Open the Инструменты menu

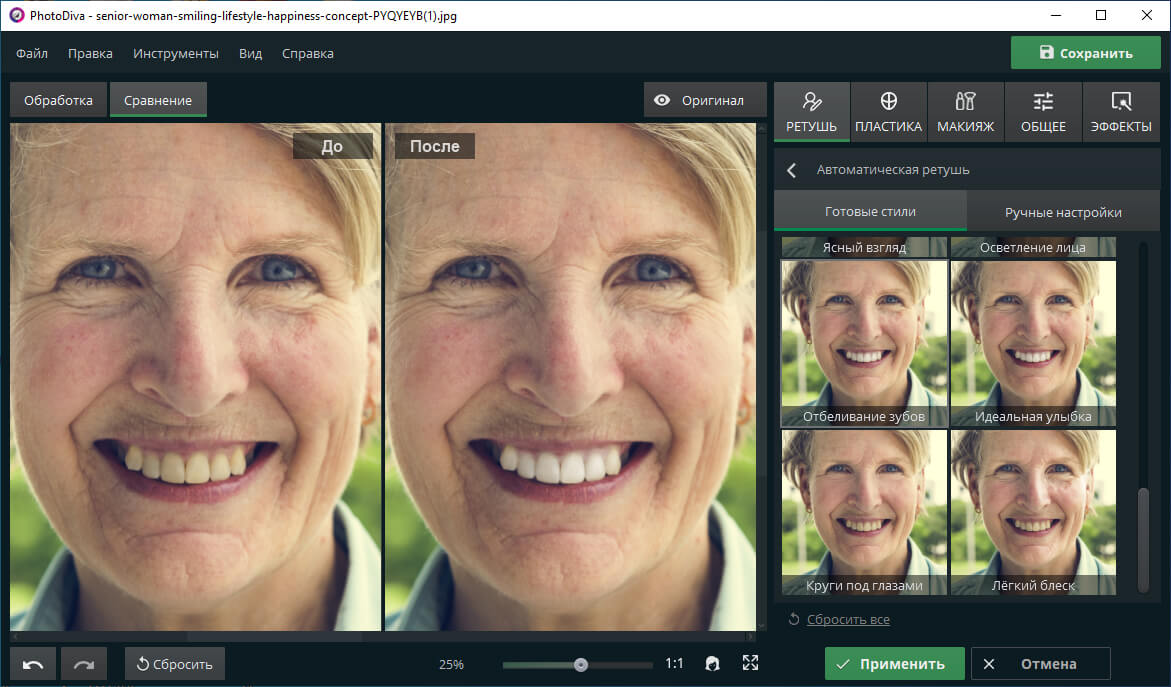coord(176,54)
